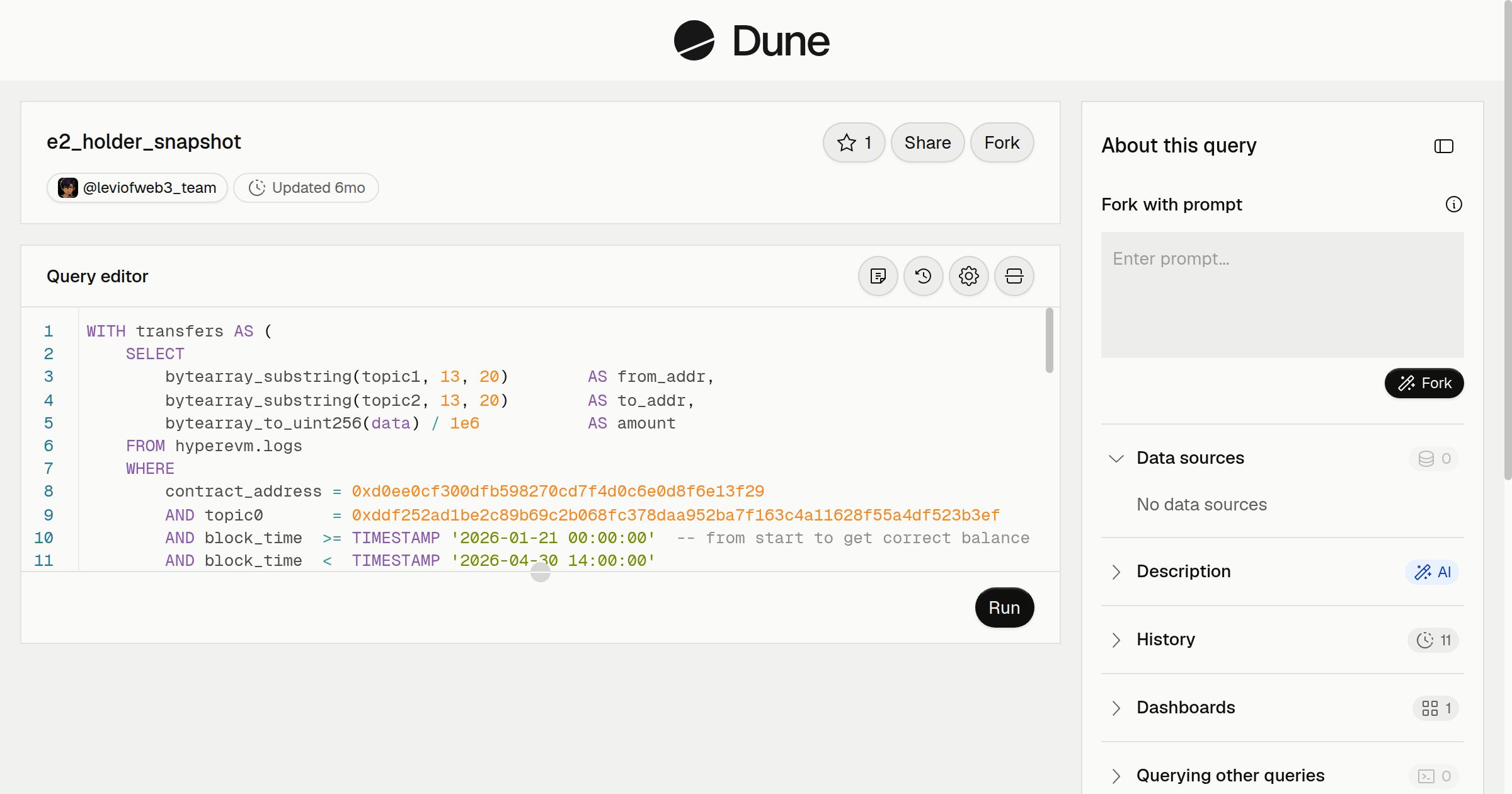The image size is (1512, 794).
Task: Click the Dune wordmark text
Action: (x=781, y=41)
